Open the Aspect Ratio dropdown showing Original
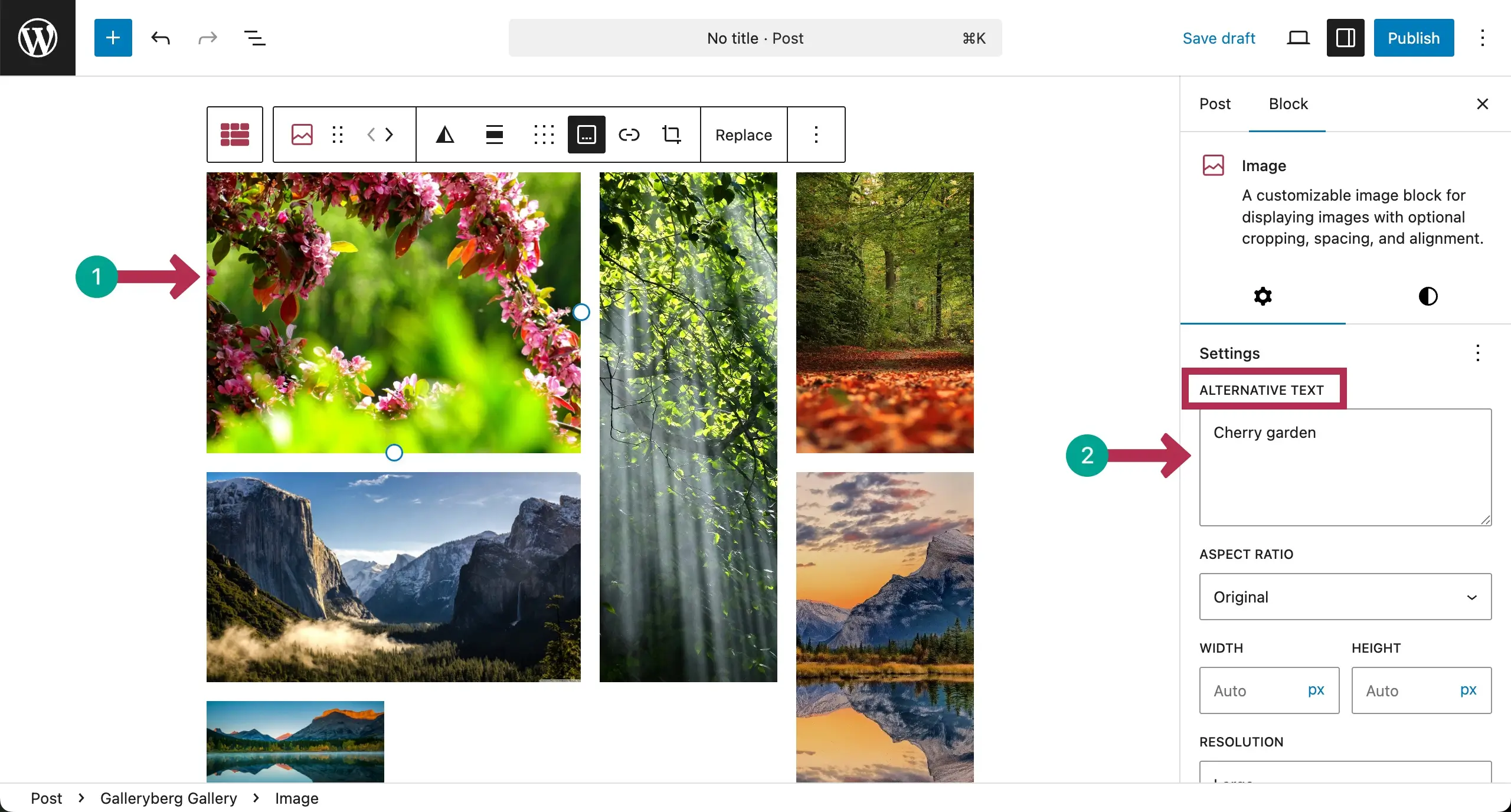 pos(1345,597)
